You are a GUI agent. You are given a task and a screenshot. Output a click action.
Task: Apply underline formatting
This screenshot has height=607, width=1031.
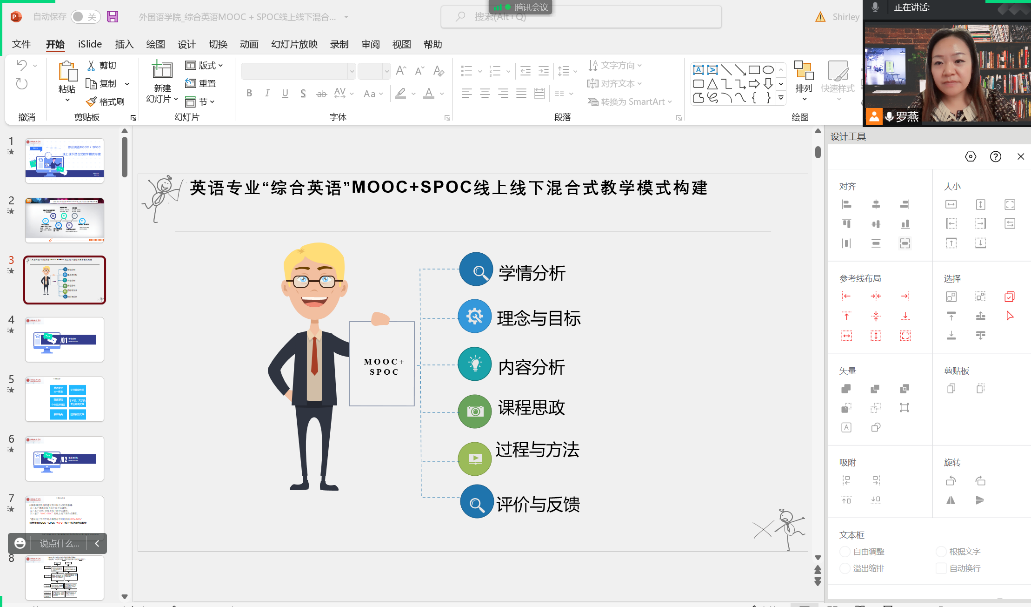coord(285,93)
